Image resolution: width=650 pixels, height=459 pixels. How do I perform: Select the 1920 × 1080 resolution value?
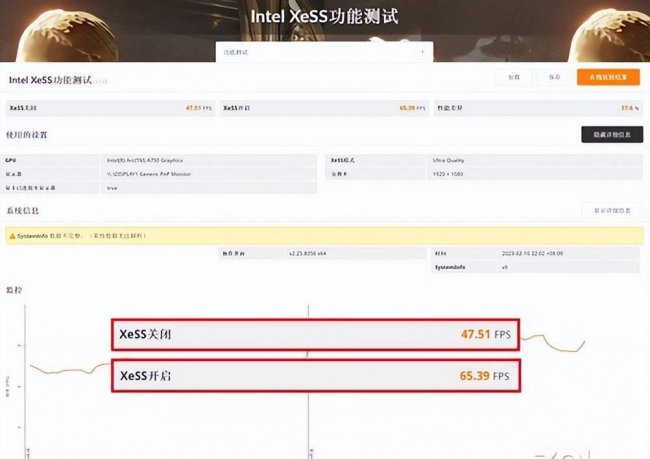coord(448,174)
